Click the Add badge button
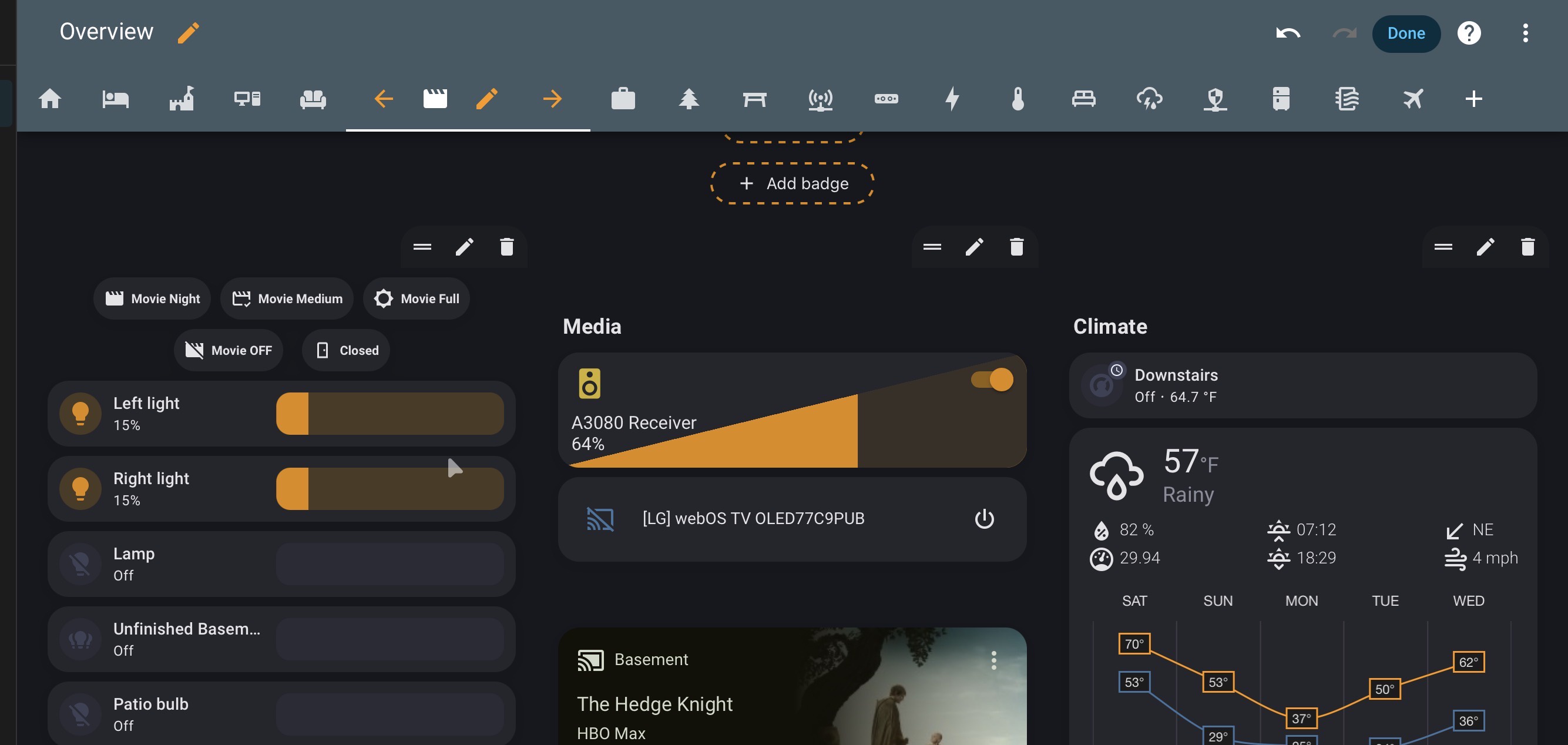1568x745 pixels. pos(793,183)
